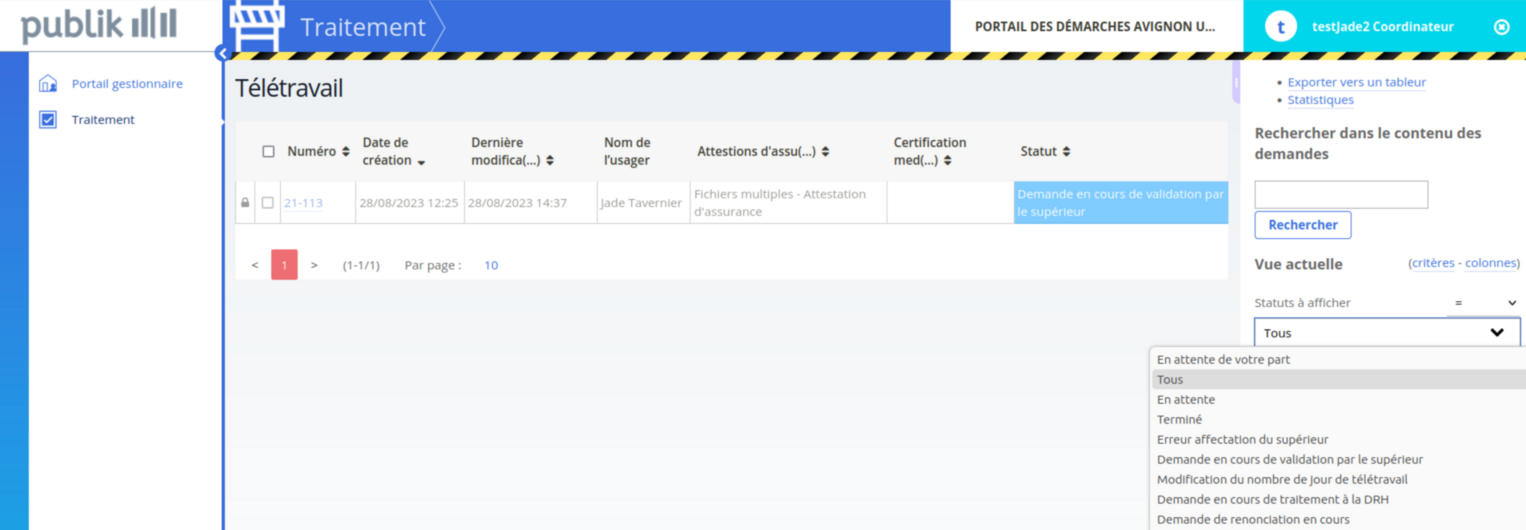This screenshot has height=530, width=1526.
Task: Open the Statuts à afficher operator '=' dropdown
Action: (1483, 303)
